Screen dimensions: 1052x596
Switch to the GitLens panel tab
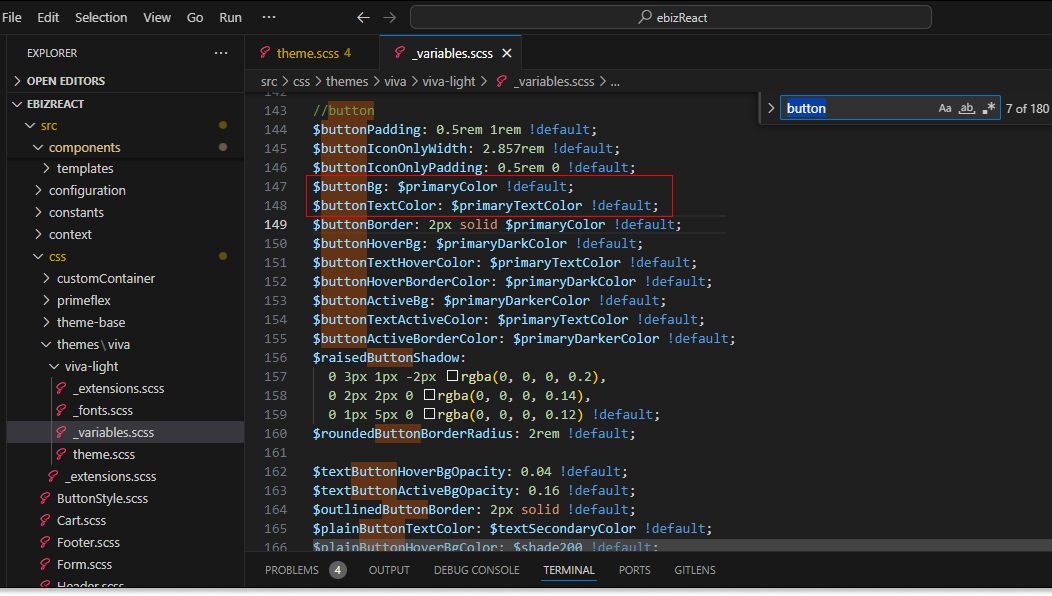695,570
